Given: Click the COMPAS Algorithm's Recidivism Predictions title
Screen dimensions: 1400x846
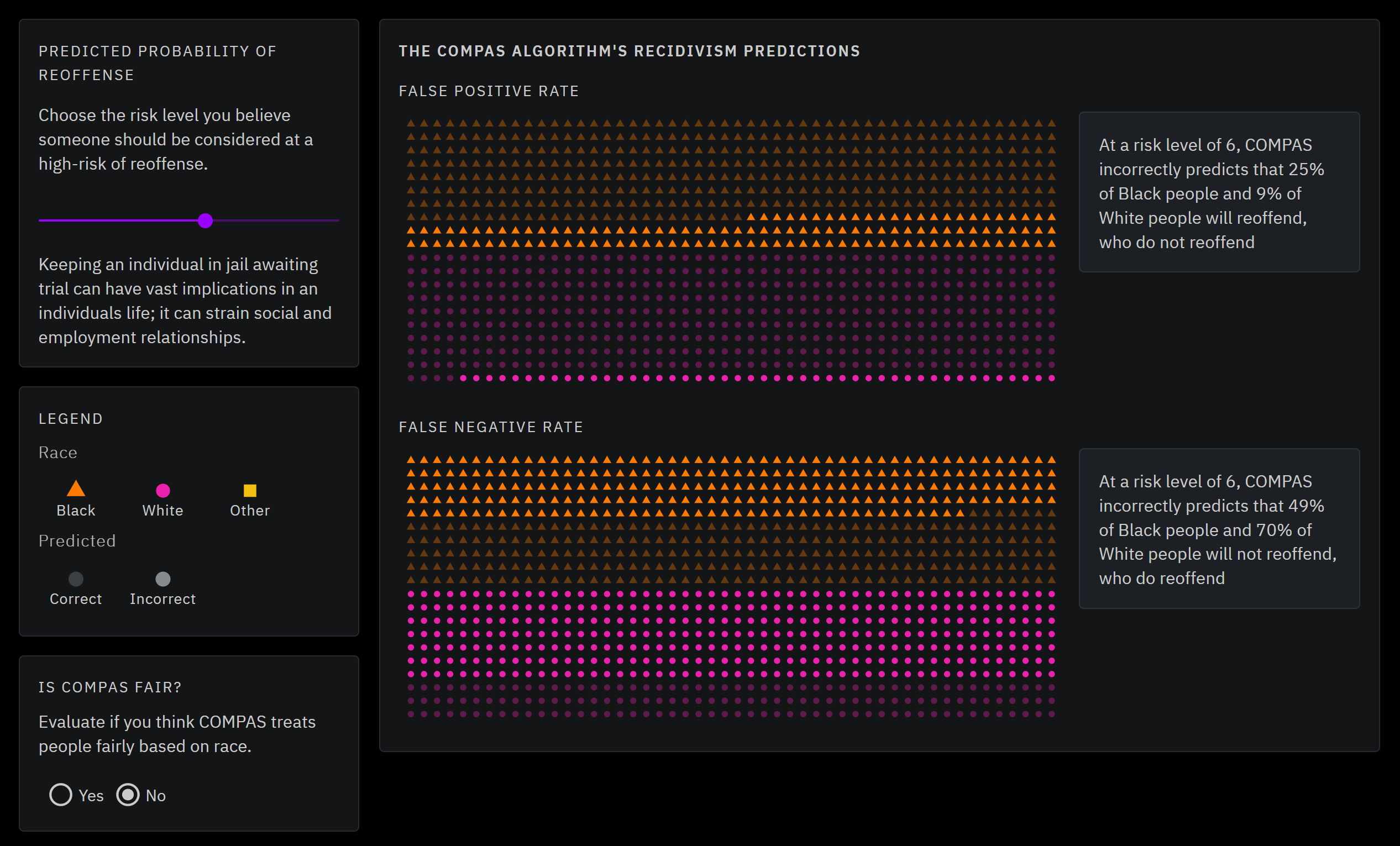Looking at the screenshot, I should coord(629,51).
